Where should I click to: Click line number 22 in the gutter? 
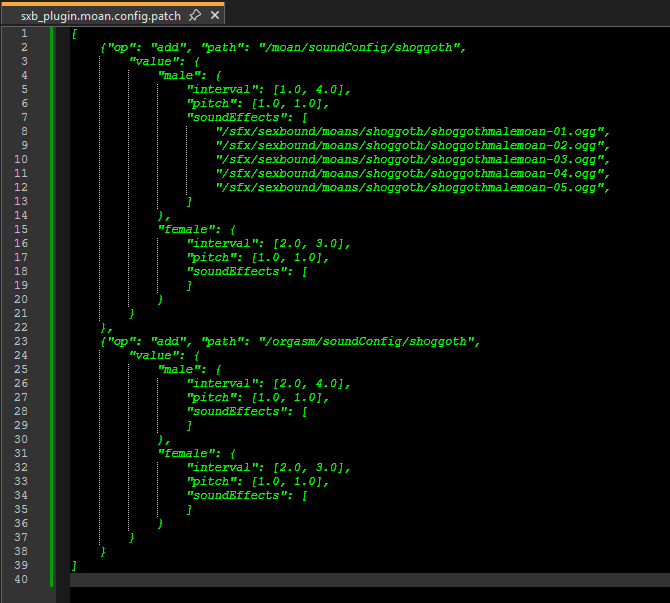point(21,327)
